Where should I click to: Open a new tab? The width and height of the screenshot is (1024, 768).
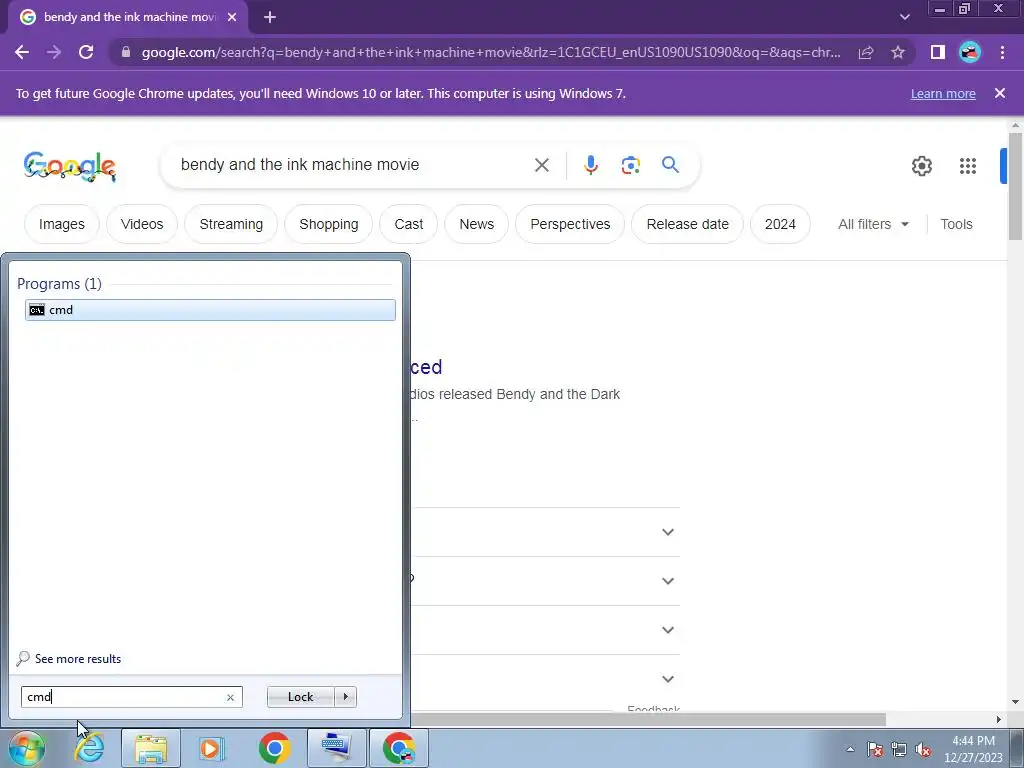coord(270,18)
